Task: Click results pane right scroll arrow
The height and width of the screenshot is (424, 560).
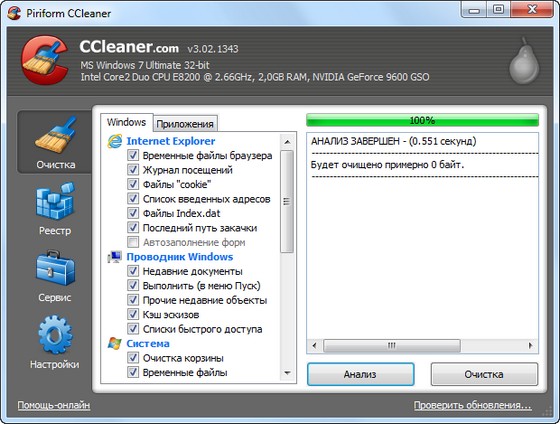Action: (x=530, y=345)
